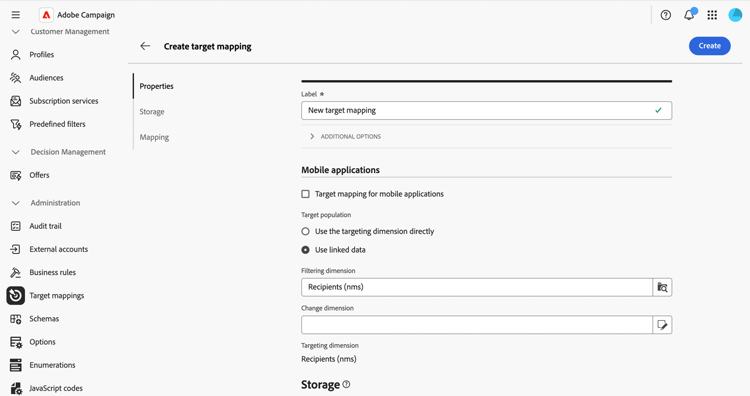Browse filtering dimension with folder-search icon
Image resolution: width=750 pixels, height=396 pixels.
(x=662, y=287)
